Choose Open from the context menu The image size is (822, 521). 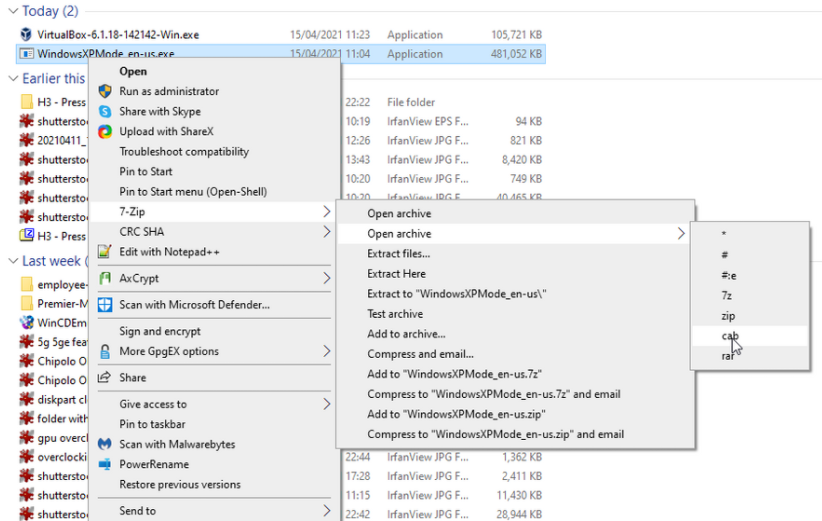point(133,71)
